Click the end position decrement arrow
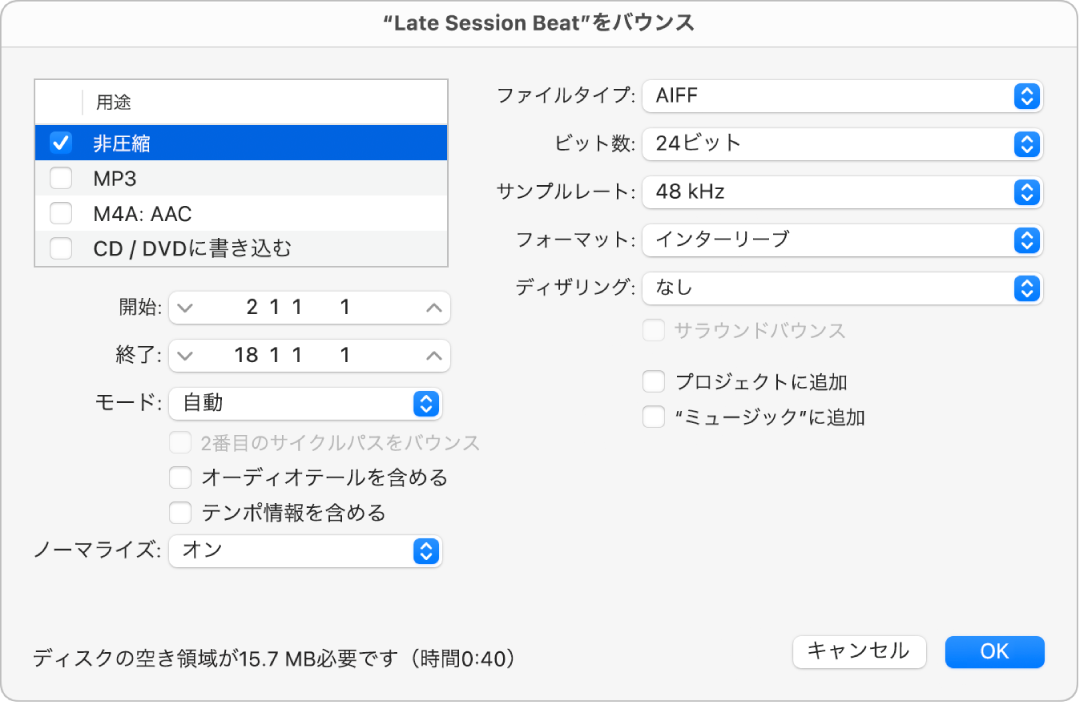This screenshot has width=1081, height=705. coord(185,355)
